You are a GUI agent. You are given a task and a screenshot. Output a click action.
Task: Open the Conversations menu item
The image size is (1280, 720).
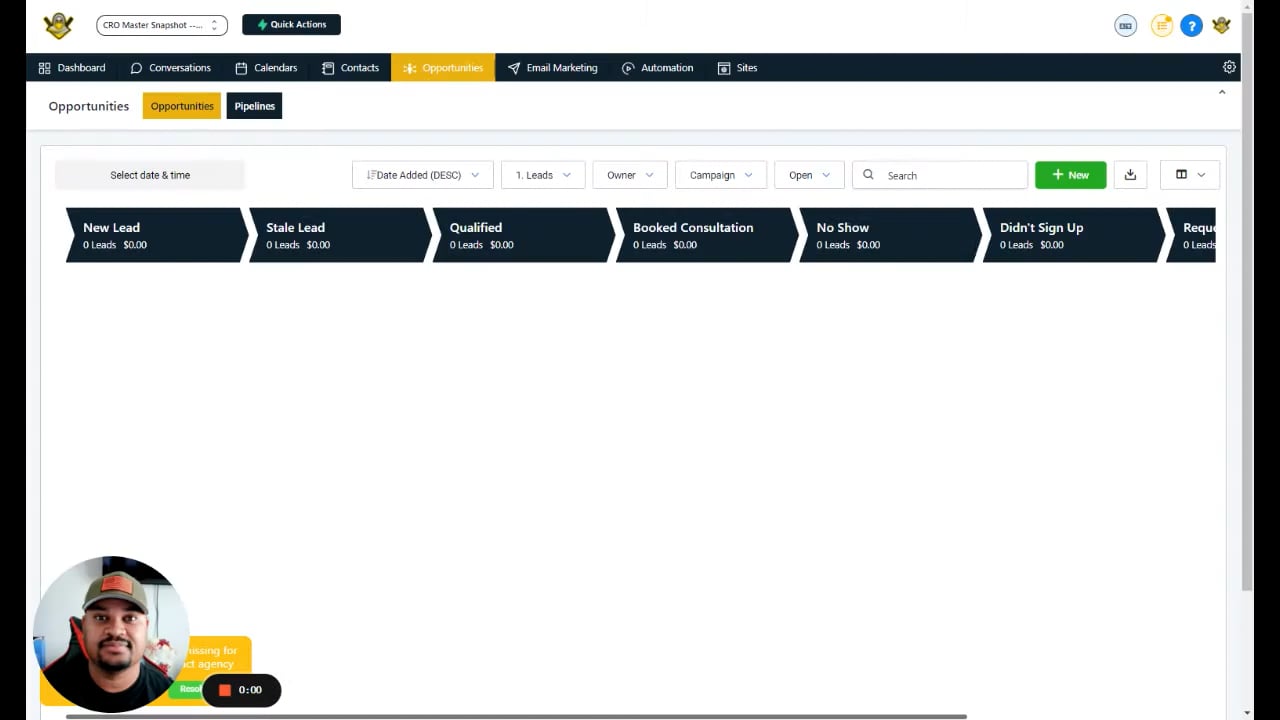170,68
